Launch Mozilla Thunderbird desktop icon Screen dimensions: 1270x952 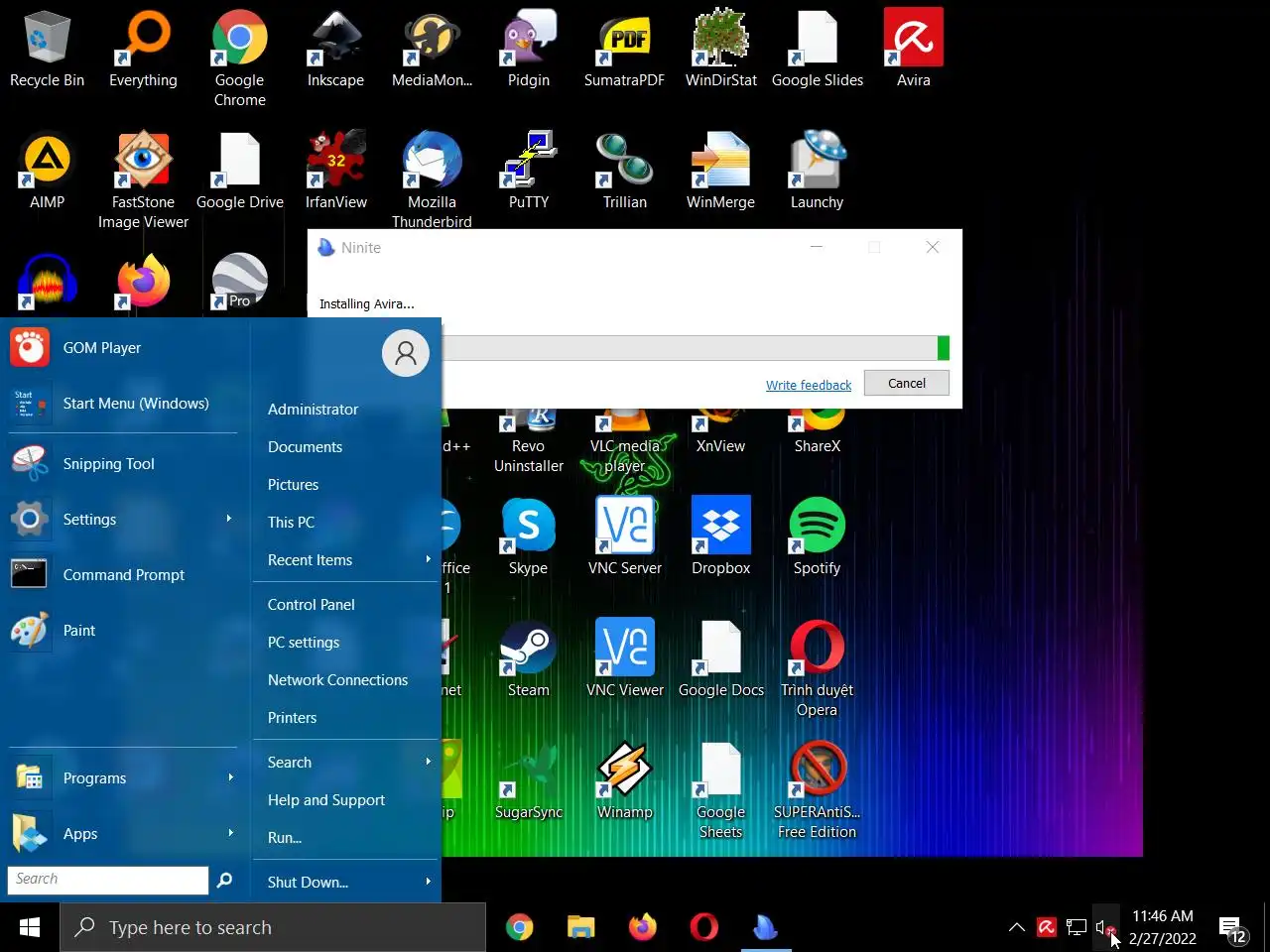(x=432, y=180)
